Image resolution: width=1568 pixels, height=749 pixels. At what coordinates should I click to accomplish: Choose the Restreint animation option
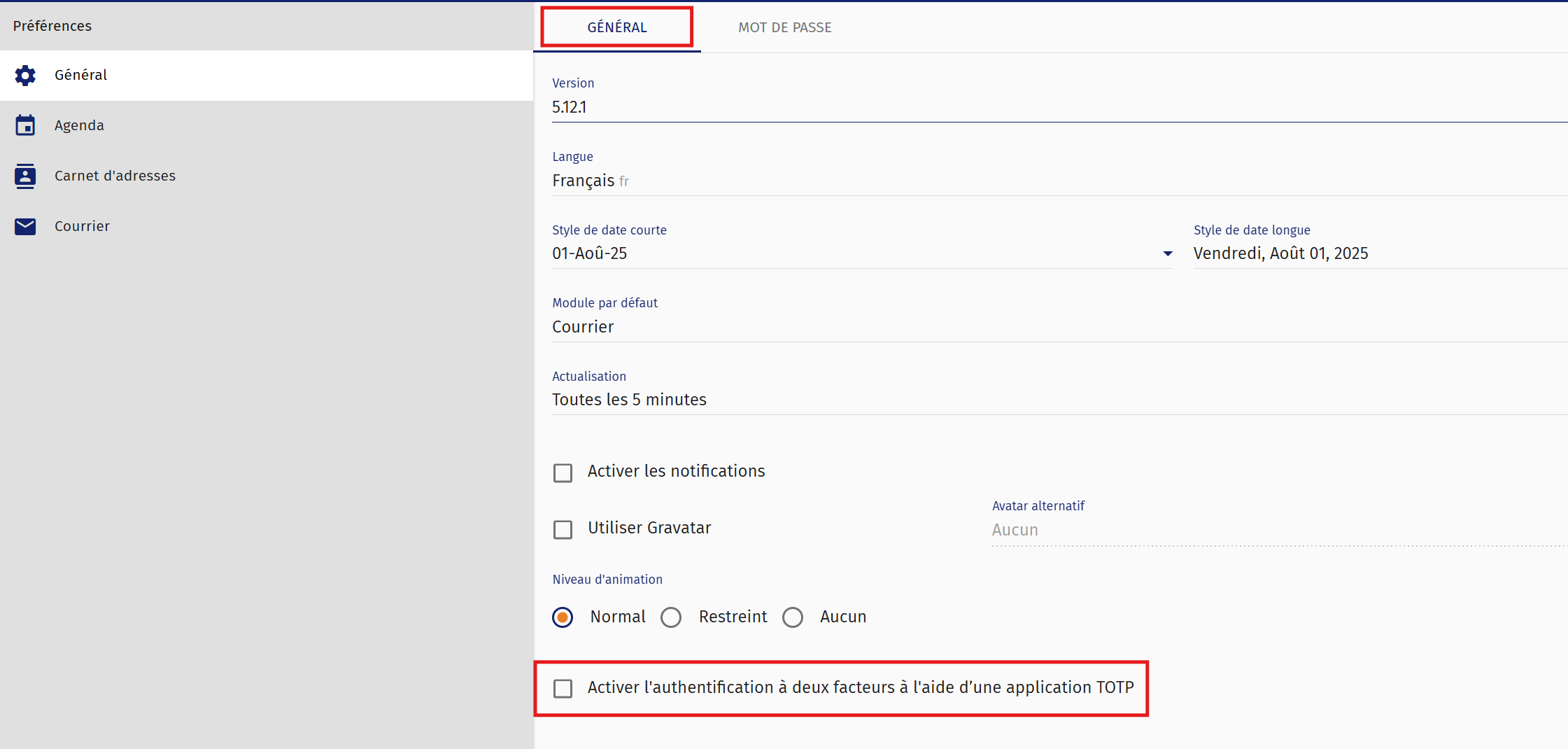pyautogui.click(x=671, y=617)
